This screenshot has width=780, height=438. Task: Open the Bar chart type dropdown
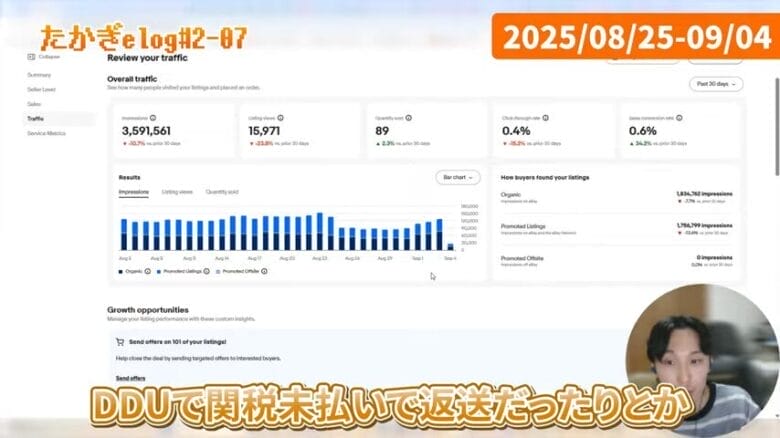[x=458, y=177]
